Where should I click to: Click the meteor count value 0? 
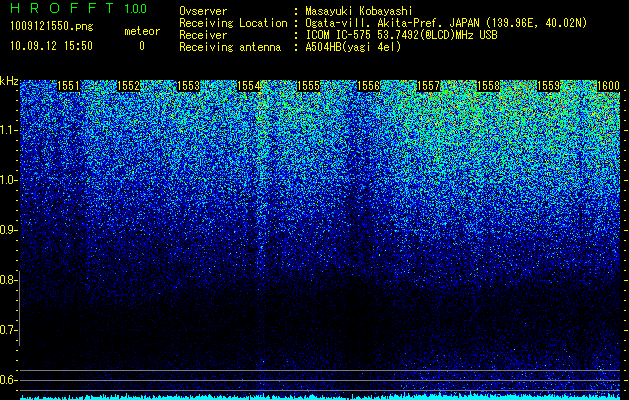(x=142, y=46)
